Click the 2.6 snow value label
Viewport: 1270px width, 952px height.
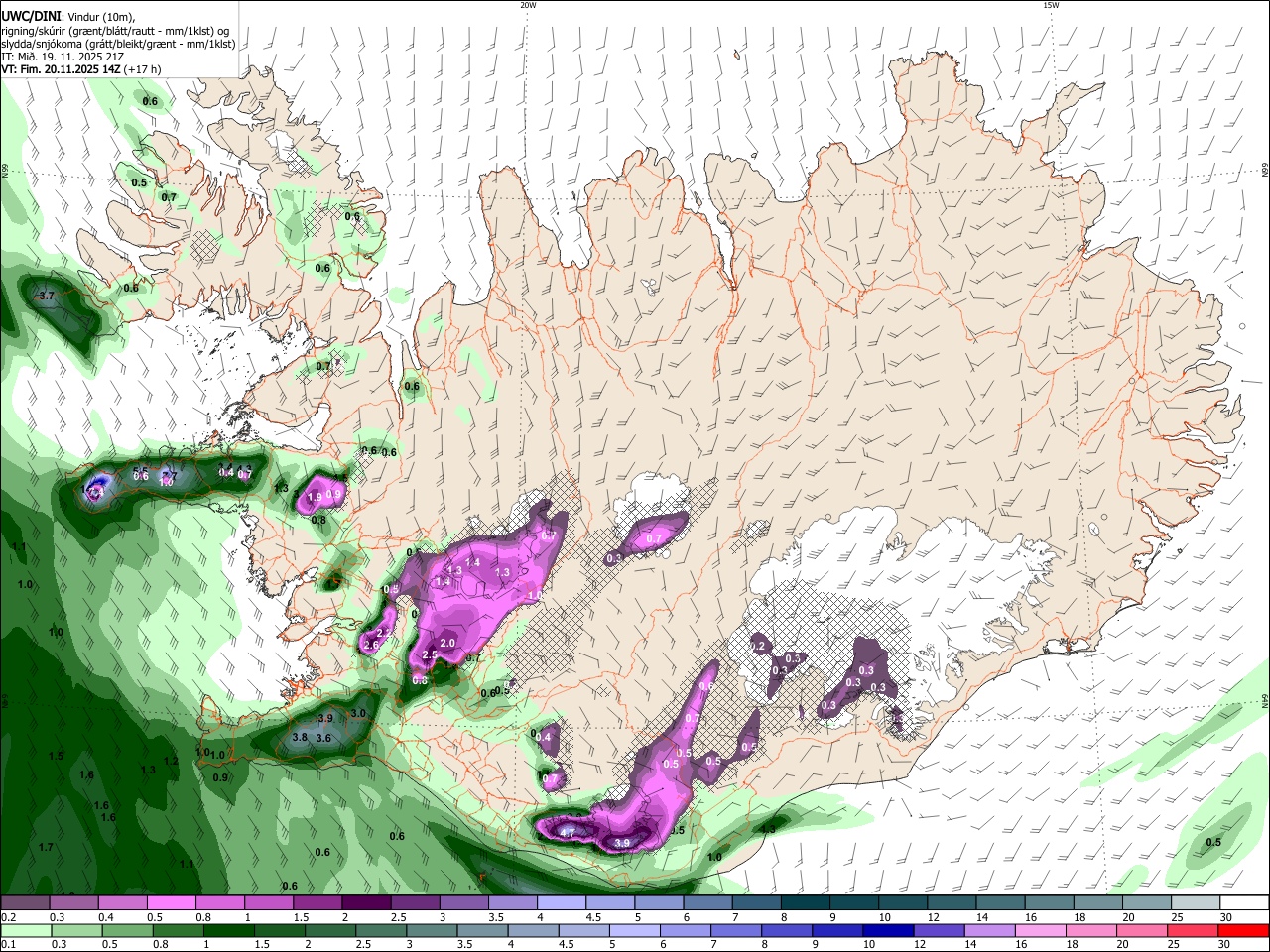click(x=372, y=645)
